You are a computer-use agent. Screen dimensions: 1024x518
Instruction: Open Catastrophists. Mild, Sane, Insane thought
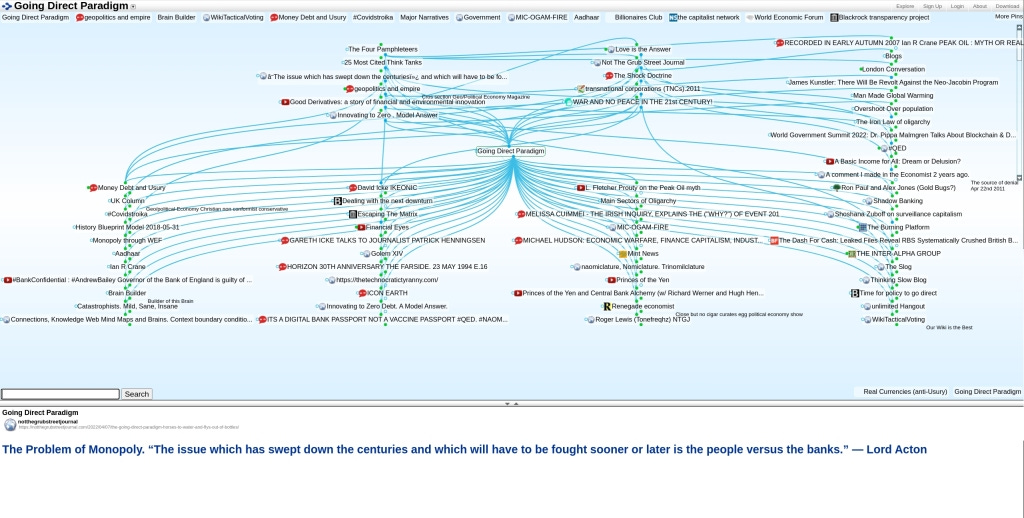pyautogui.click(x=127, y=306)
